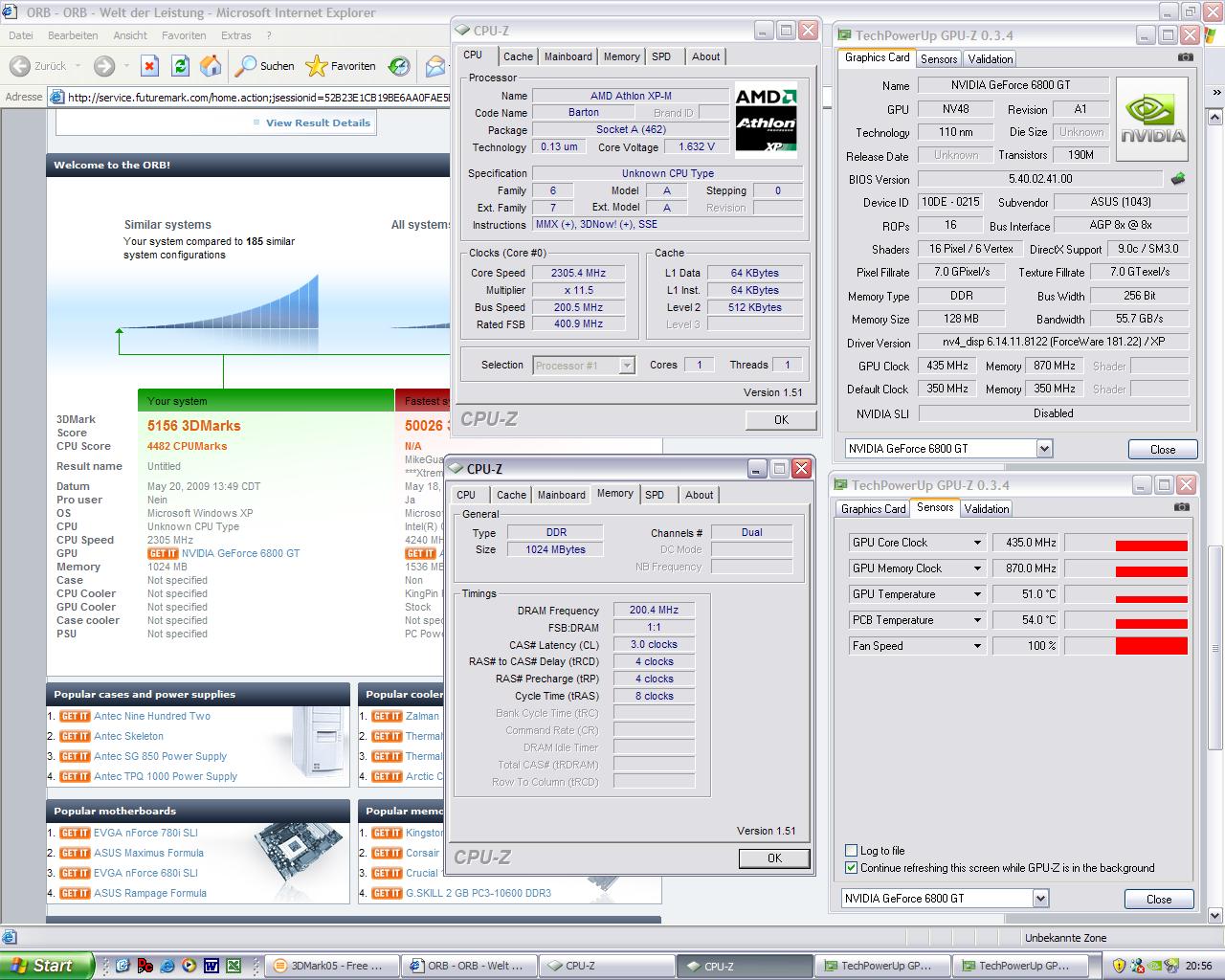Click the IE Forward arrow button

click(104, 66)
